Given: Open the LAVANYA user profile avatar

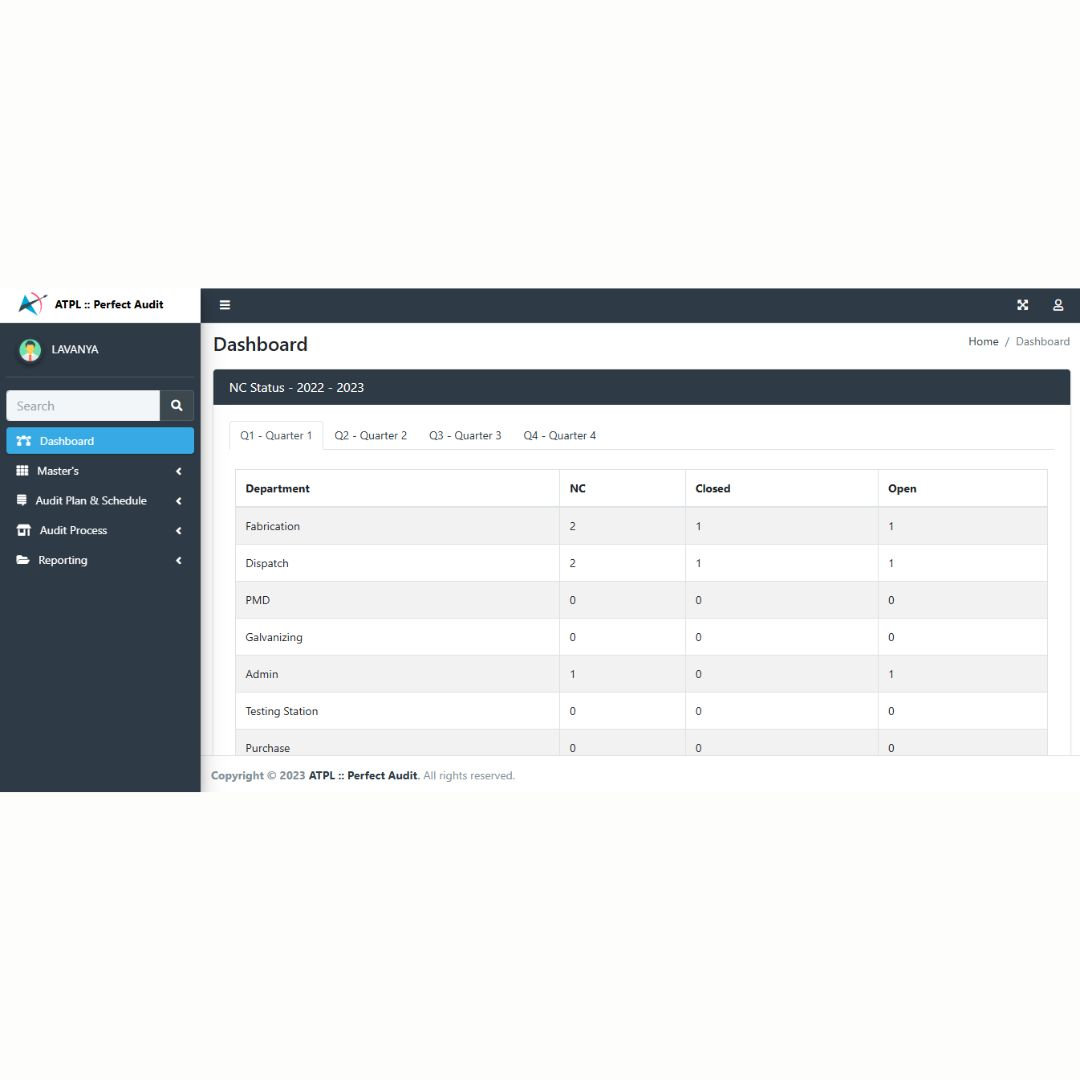Looking at the screenshot, I should [x=31, y=349].
